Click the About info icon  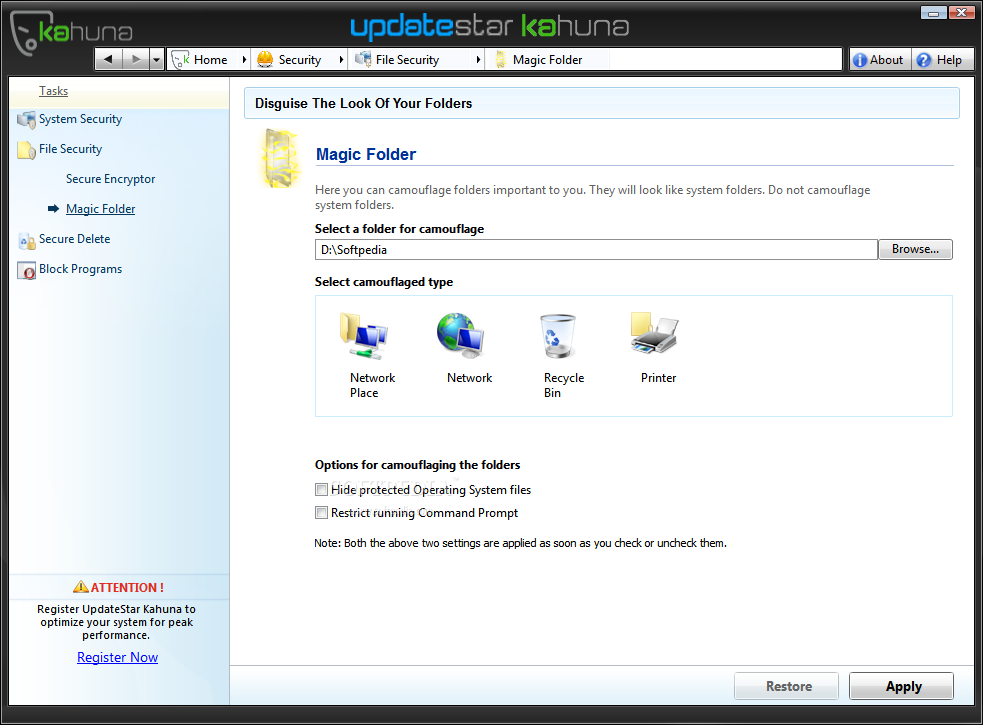[x=860, y=60]
